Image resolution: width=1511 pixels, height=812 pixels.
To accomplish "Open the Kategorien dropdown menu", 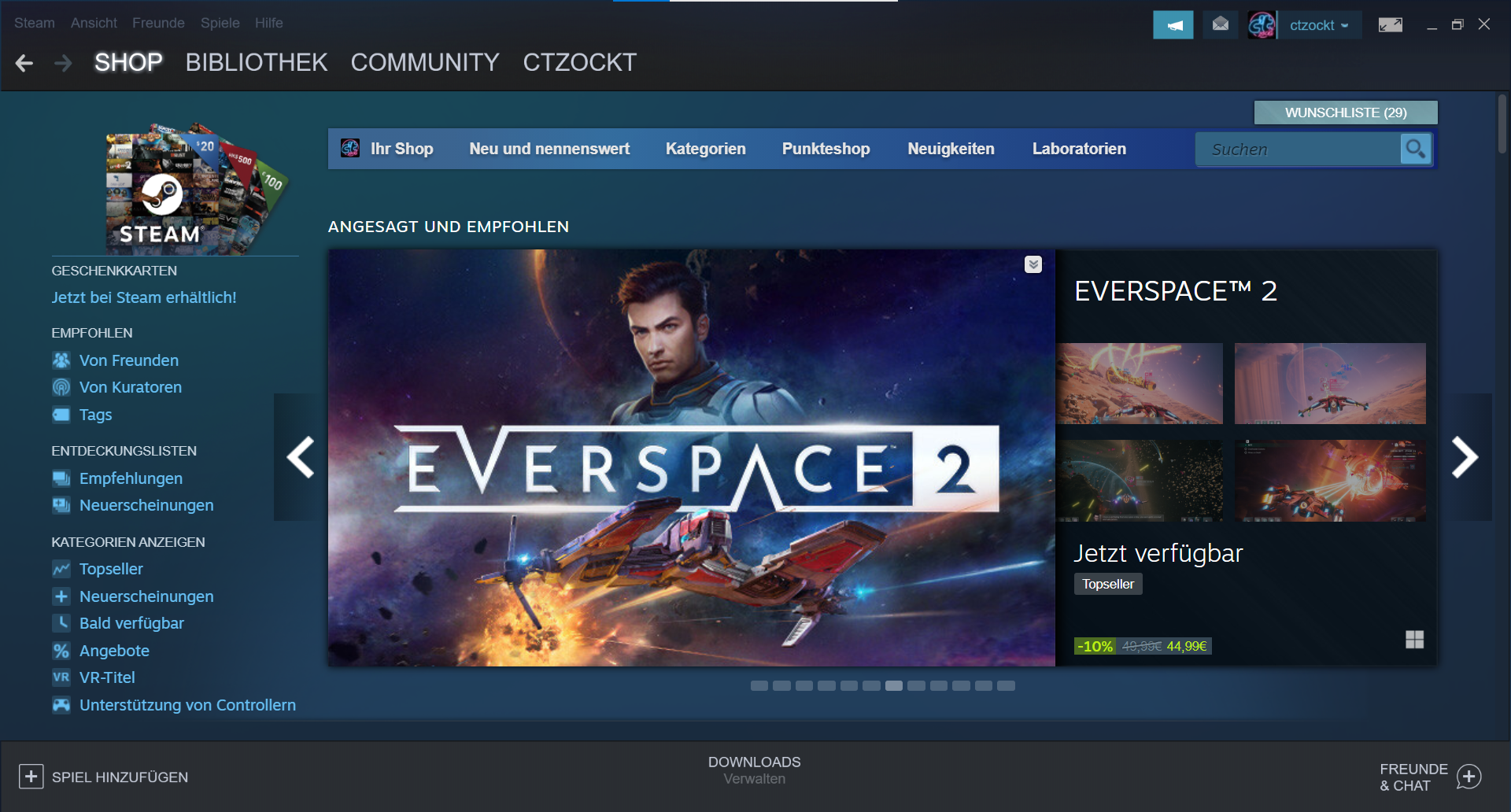I will tap(705, 149).
